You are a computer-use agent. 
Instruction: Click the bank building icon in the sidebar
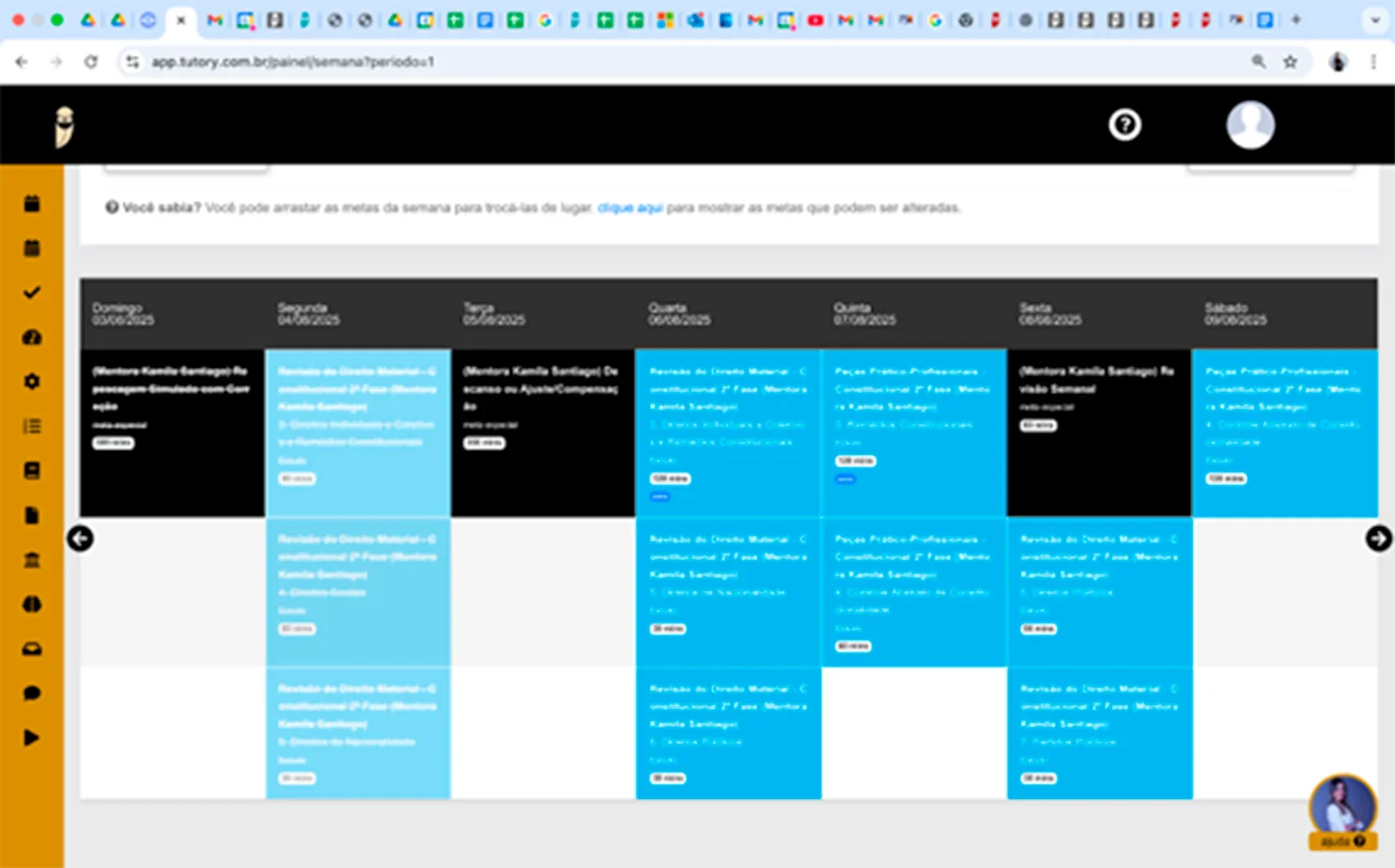32,561
